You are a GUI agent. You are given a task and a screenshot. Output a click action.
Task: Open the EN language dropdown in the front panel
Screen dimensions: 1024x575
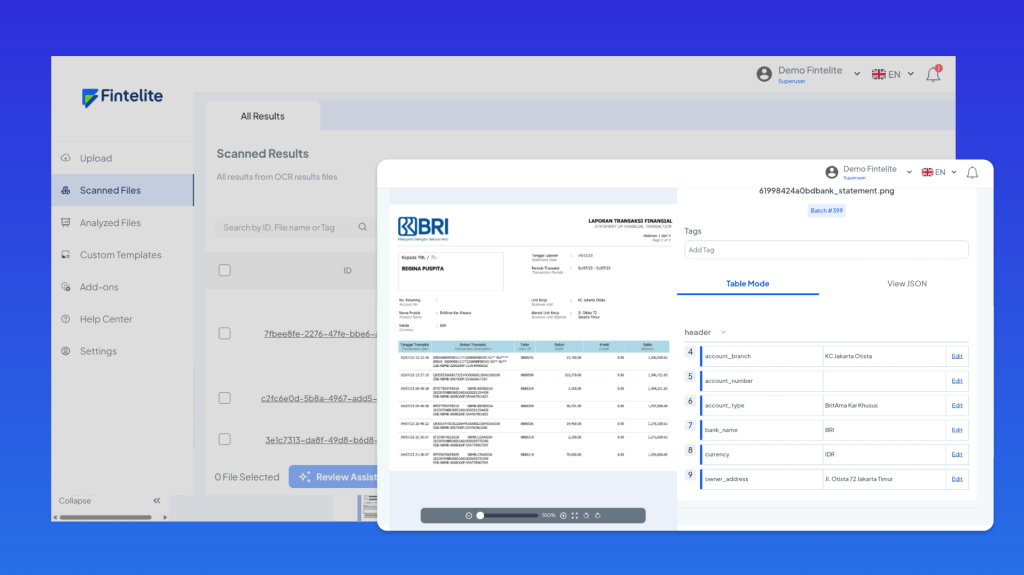(x=939, y=172)
